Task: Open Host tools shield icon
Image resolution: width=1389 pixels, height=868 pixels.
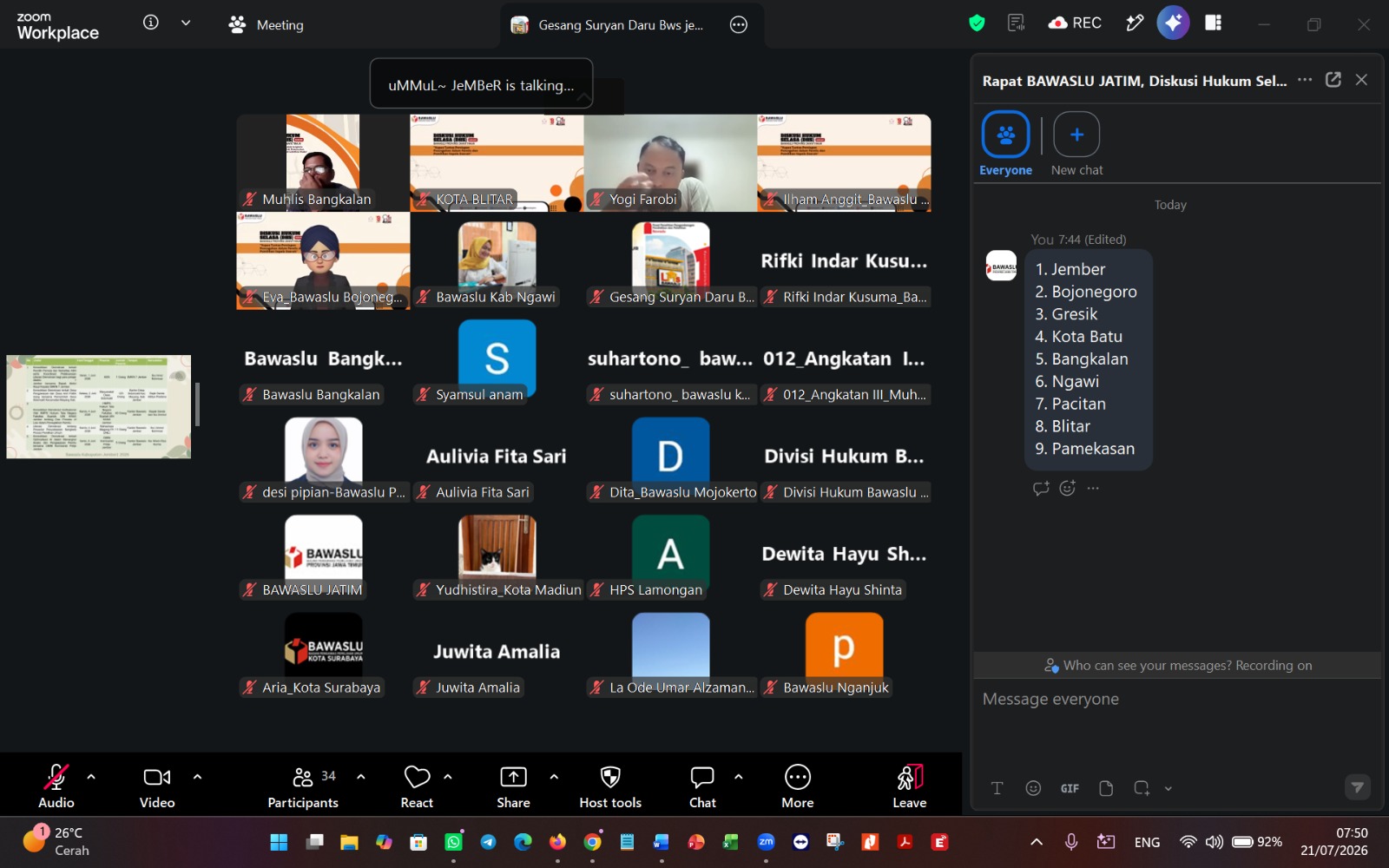Action: point(610,777)
